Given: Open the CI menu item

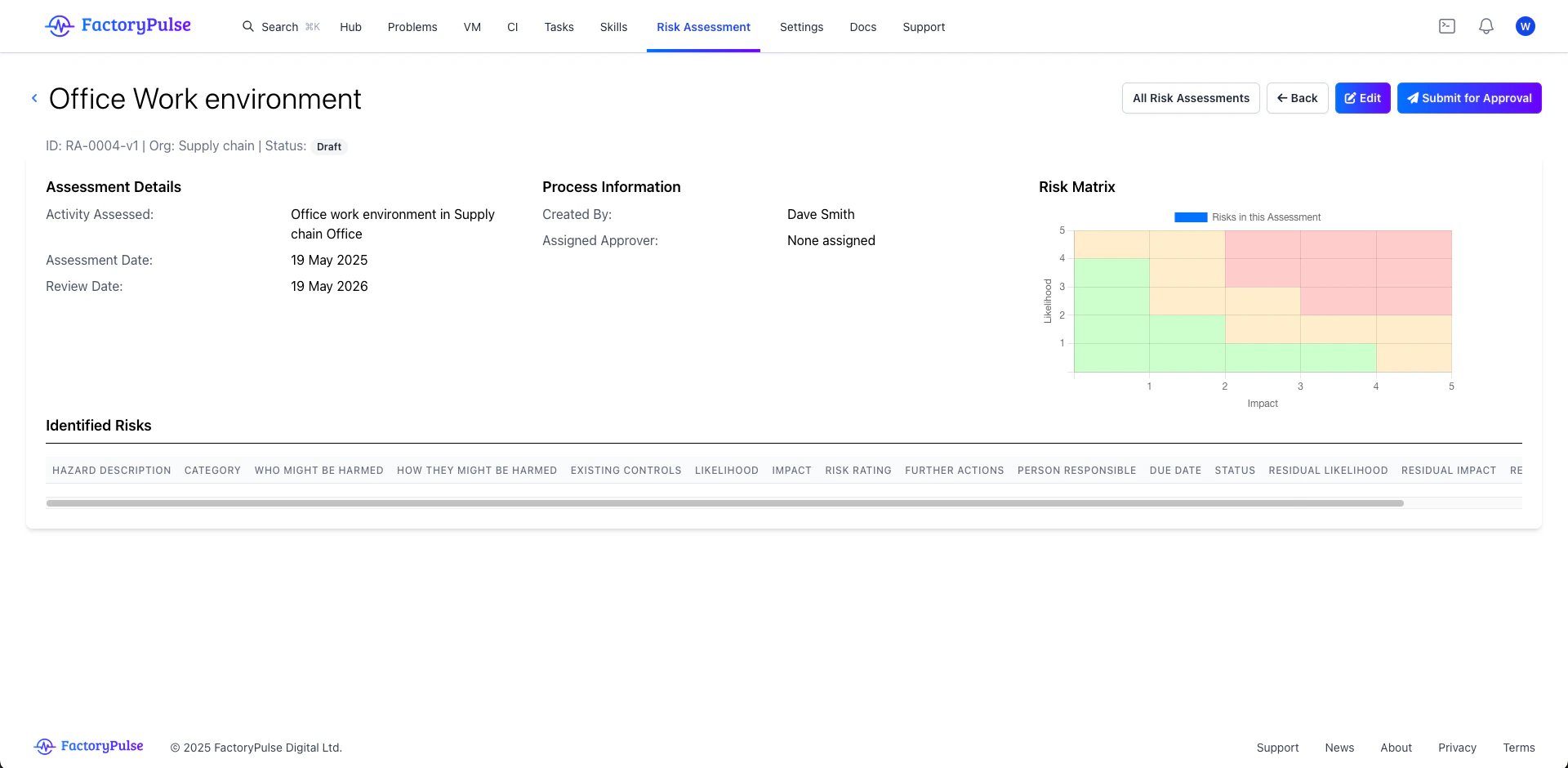Looking at the screenshot, I should coord(513,27).
